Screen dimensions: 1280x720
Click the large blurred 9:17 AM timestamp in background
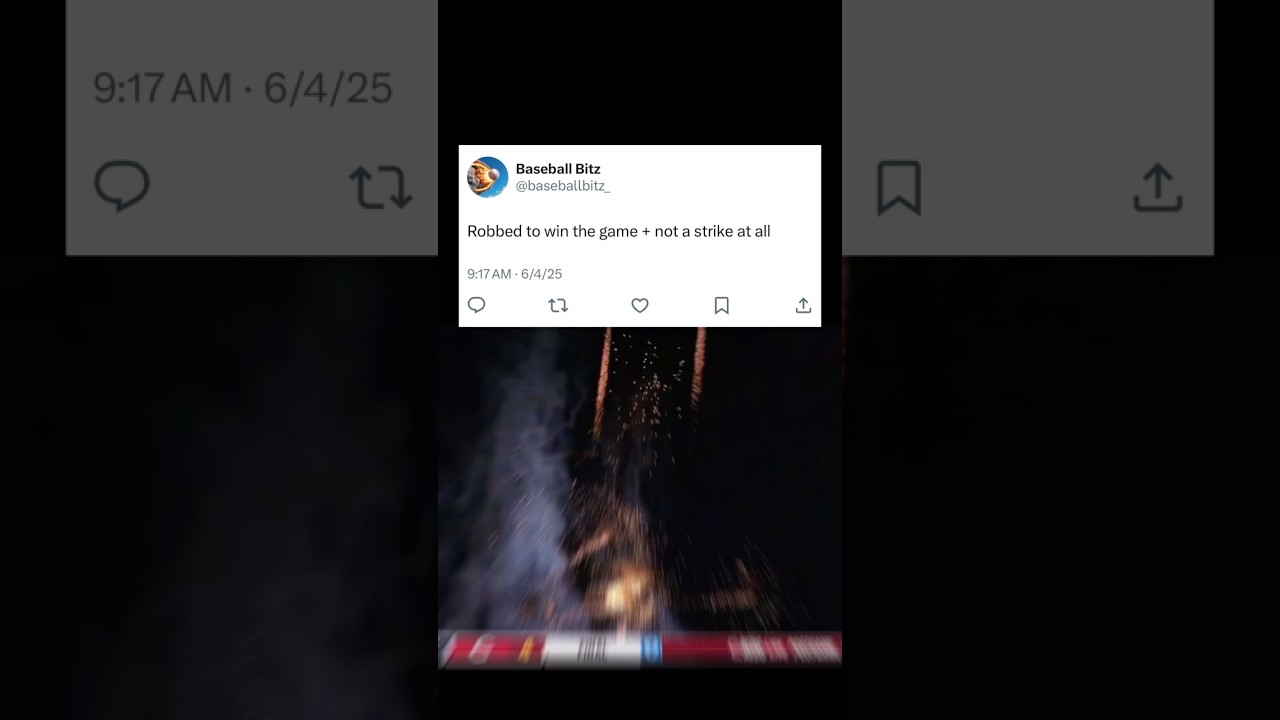point(162,89)
